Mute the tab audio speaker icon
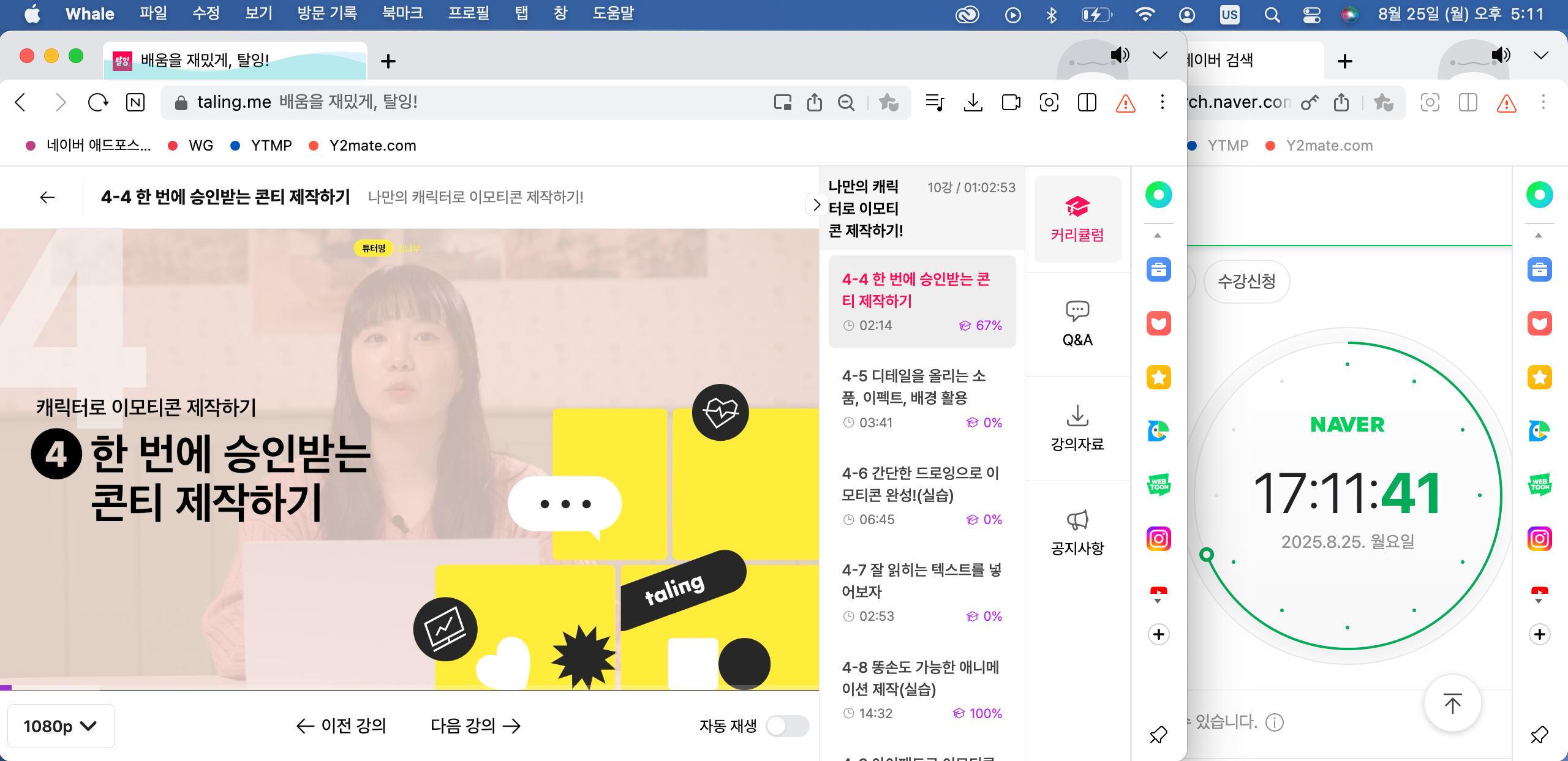 coord(1120,55)
